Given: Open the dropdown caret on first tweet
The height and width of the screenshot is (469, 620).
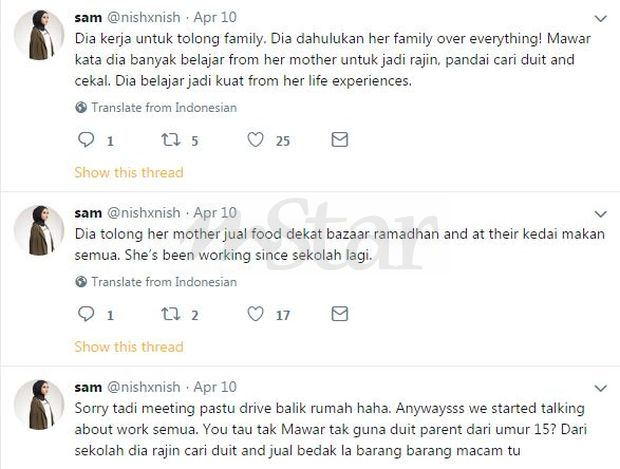Looking at the screenshot, I should (600, 19).
